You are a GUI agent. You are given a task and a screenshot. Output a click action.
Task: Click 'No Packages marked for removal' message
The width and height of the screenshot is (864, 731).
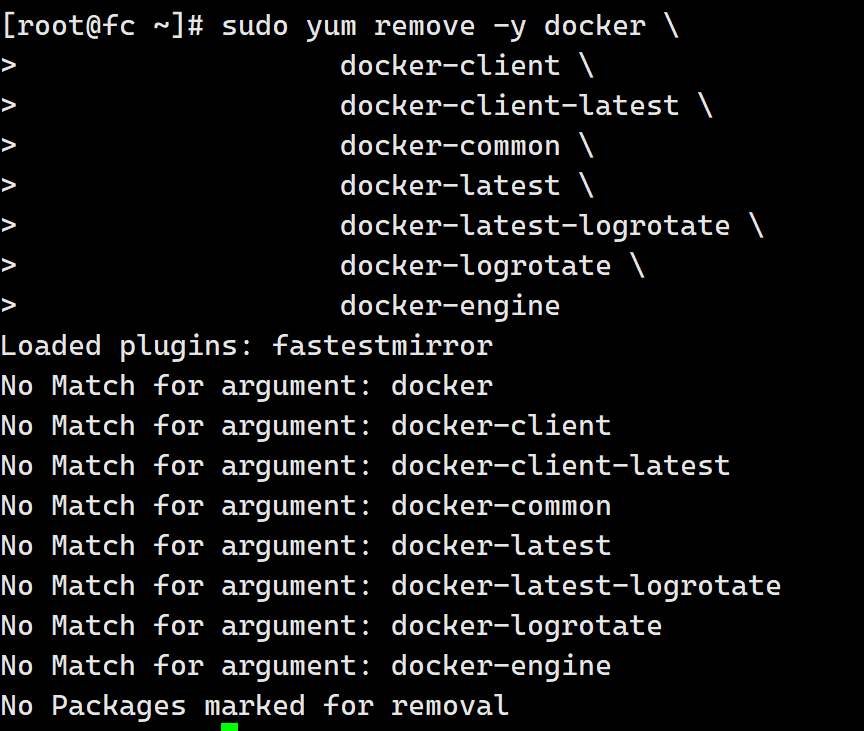tap(255, 706)
